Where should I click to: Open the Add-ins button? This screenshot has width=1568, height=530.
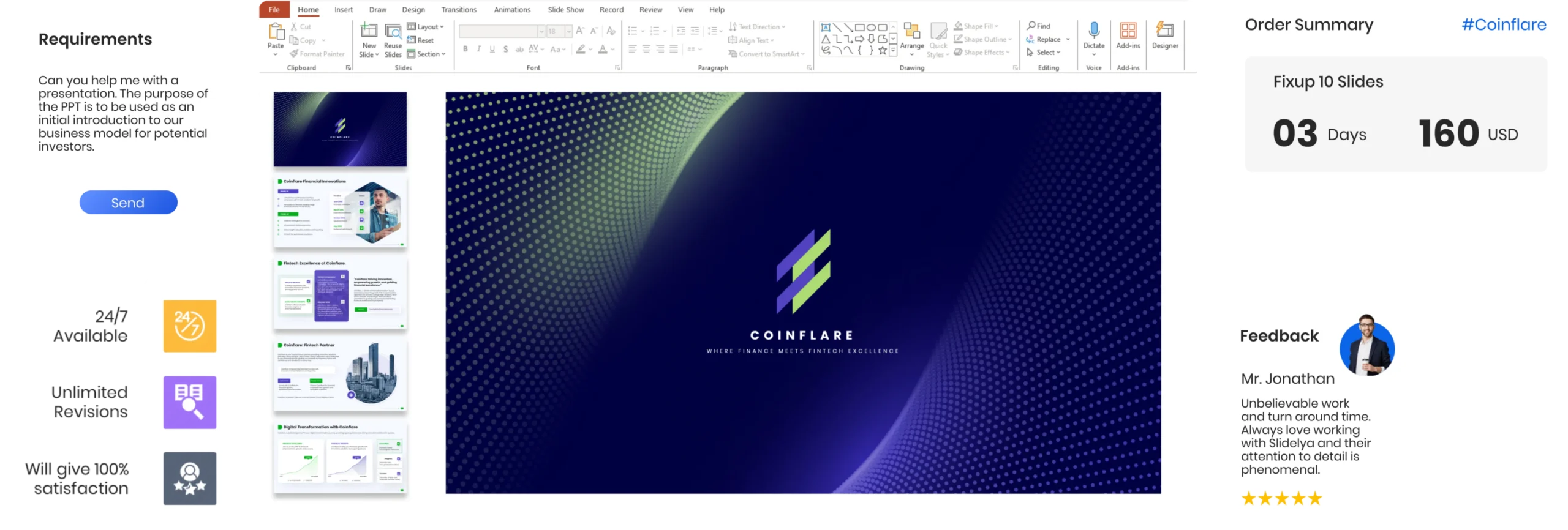tap(1128, 35)
